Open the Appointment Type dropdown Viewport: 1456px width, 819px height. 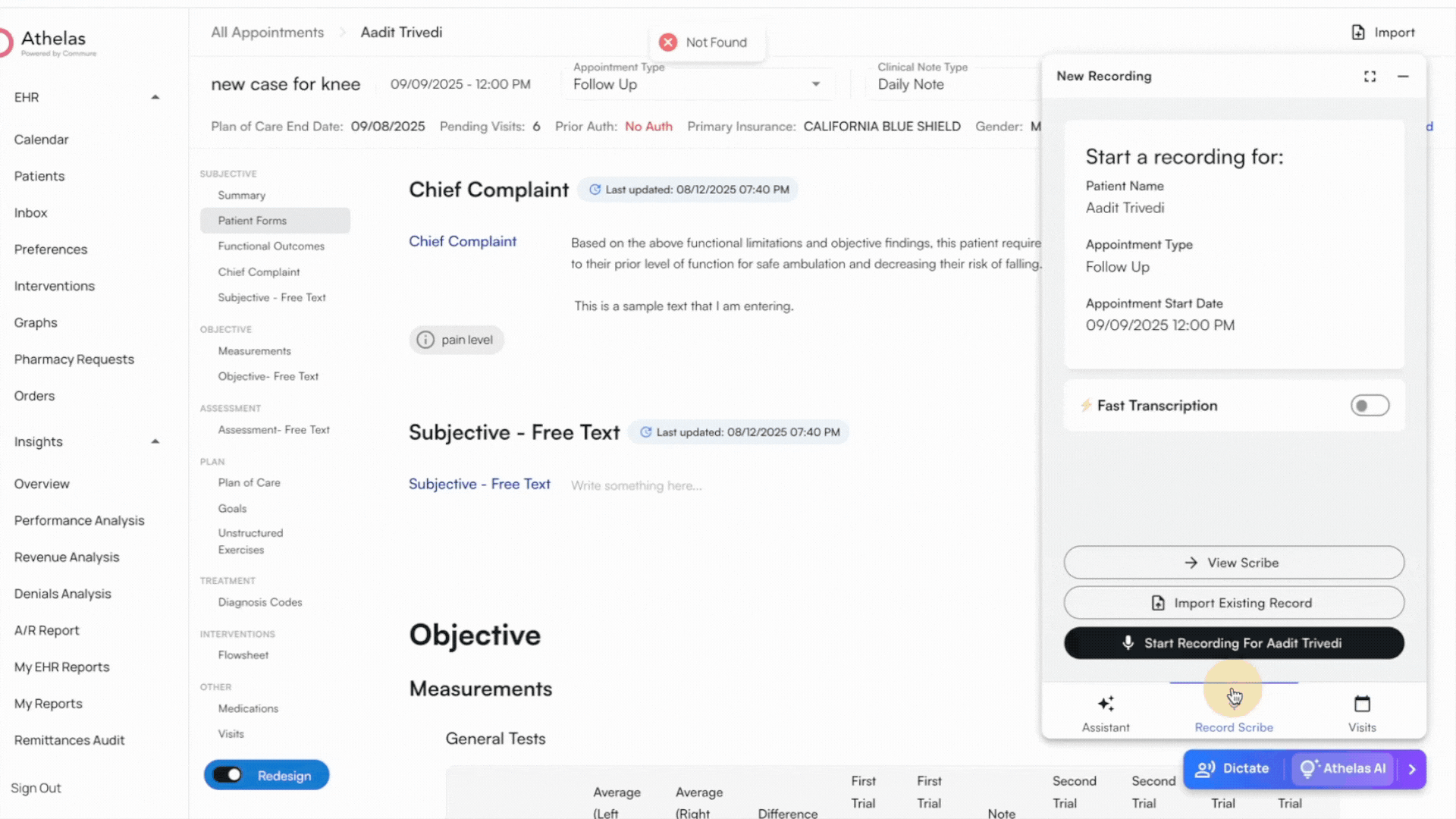(815, 84)
